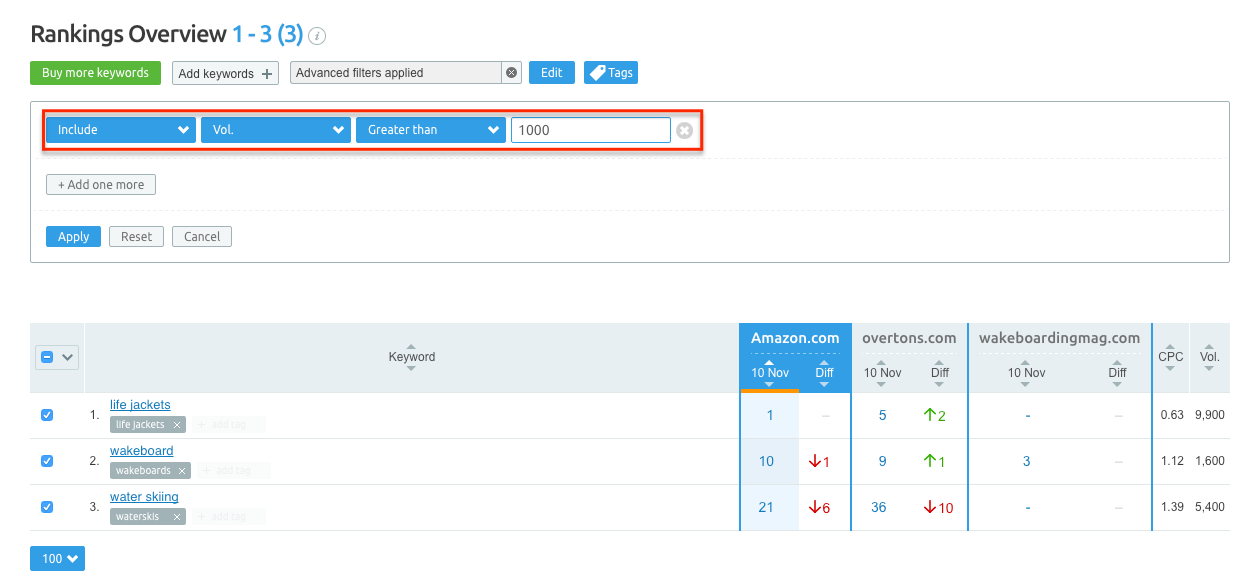1249x587 pixels.
Task: Clear the 1000 filter value using its x icon
Action: [682, 129]
